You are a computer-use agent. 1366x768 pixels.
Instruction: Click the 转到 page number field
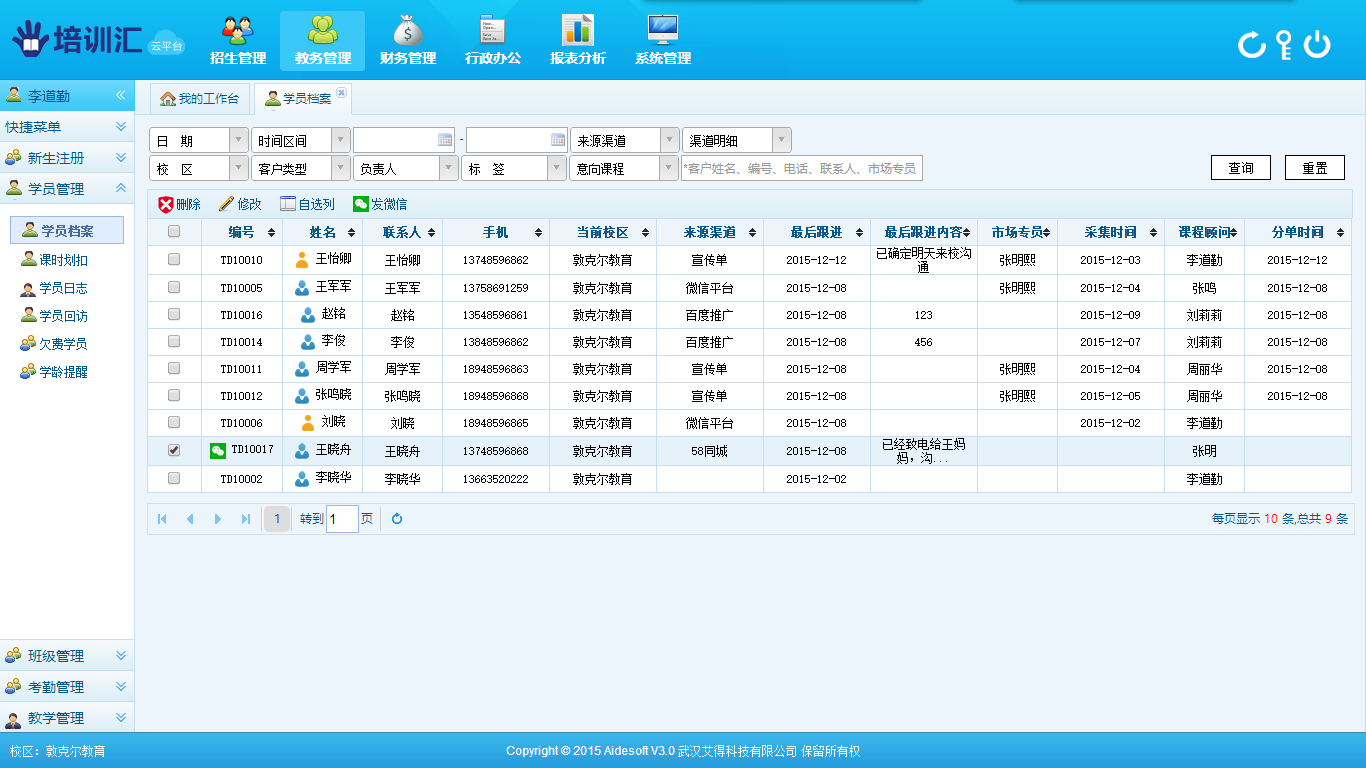(x=342, y=519)
